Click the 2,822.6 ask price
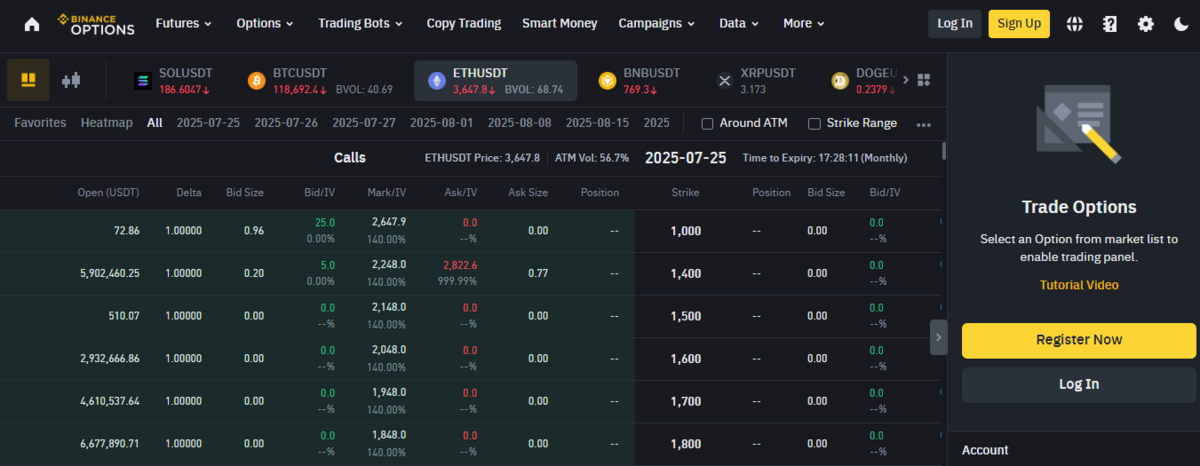This screenshot has height=466, width=1200. pyautogui.click(x=460, y=265)
